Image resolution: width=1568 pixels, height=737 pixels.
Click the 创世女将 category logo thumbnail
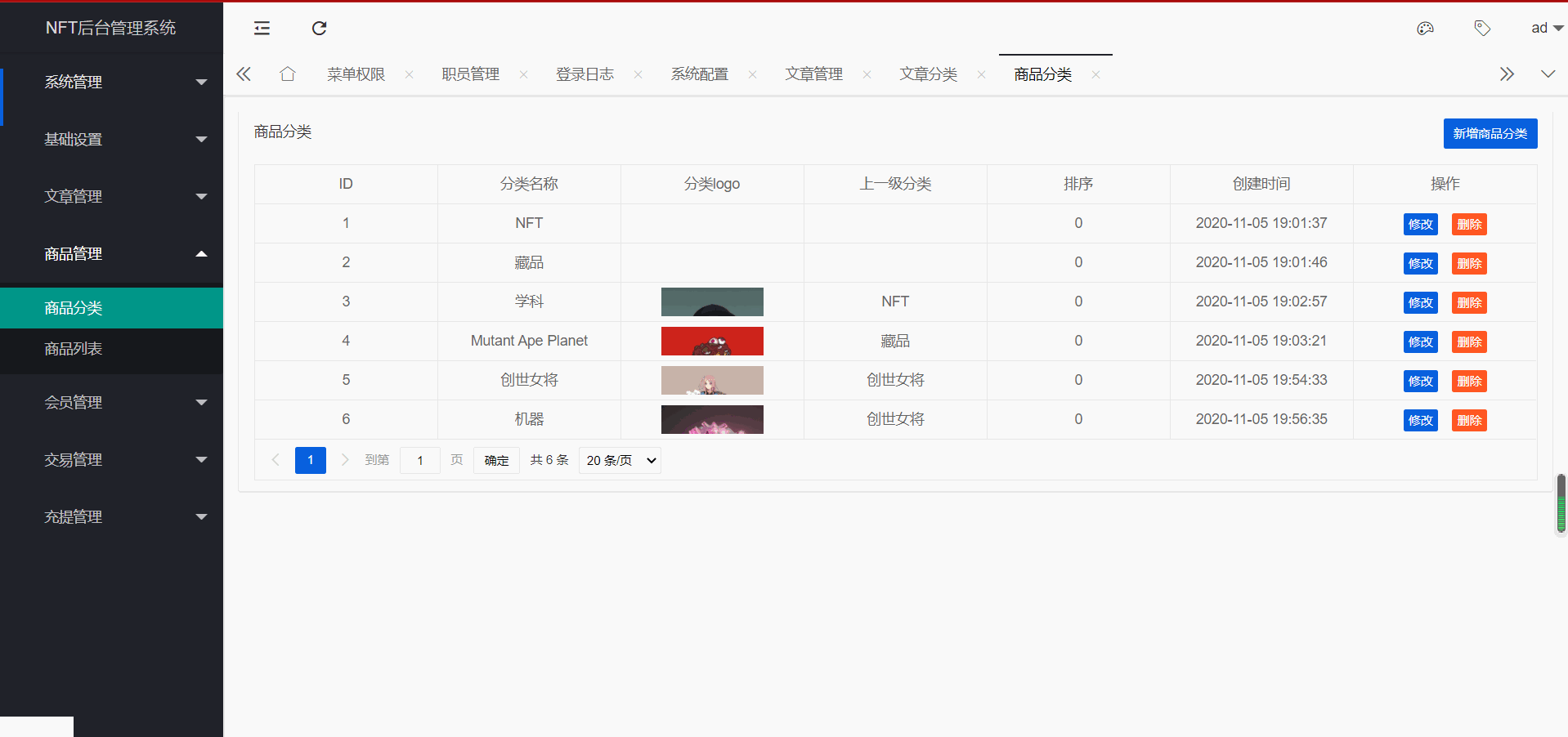[x=712, y=381]
